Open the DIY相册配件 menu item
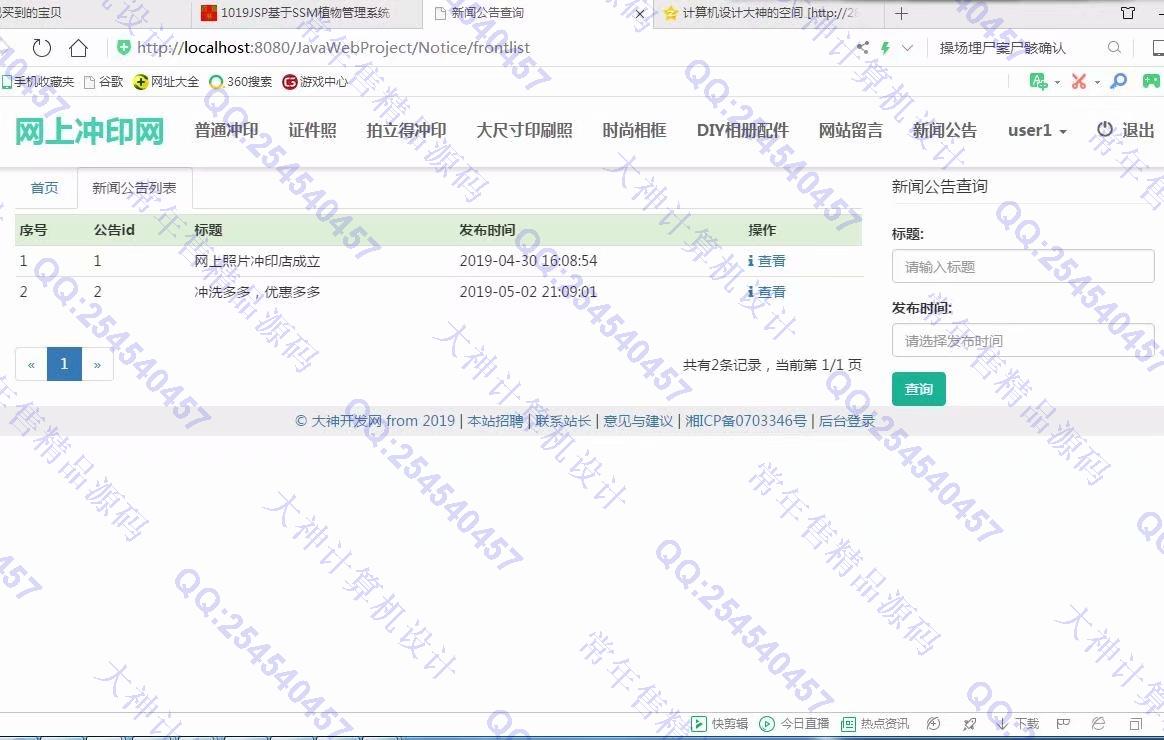 (742, 131)
